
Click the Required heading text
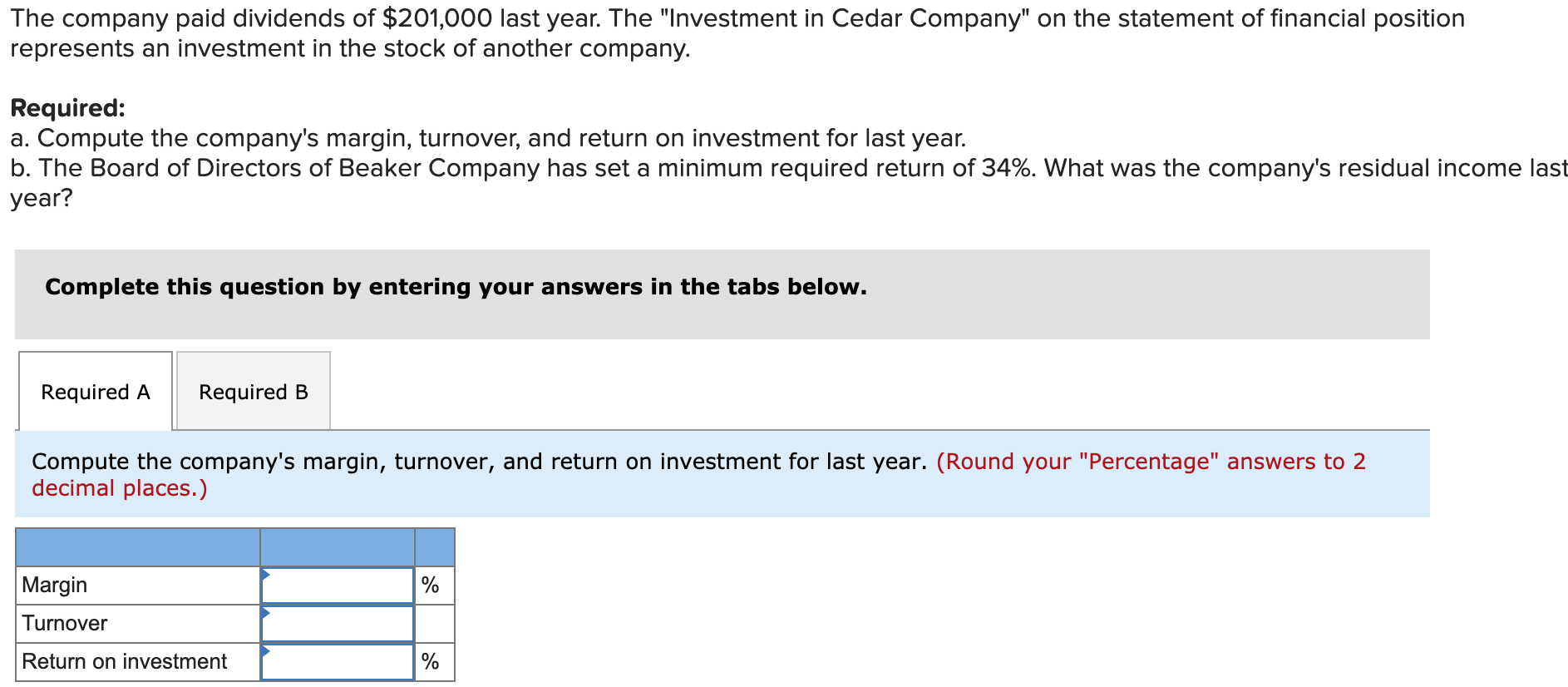[67, 106]
